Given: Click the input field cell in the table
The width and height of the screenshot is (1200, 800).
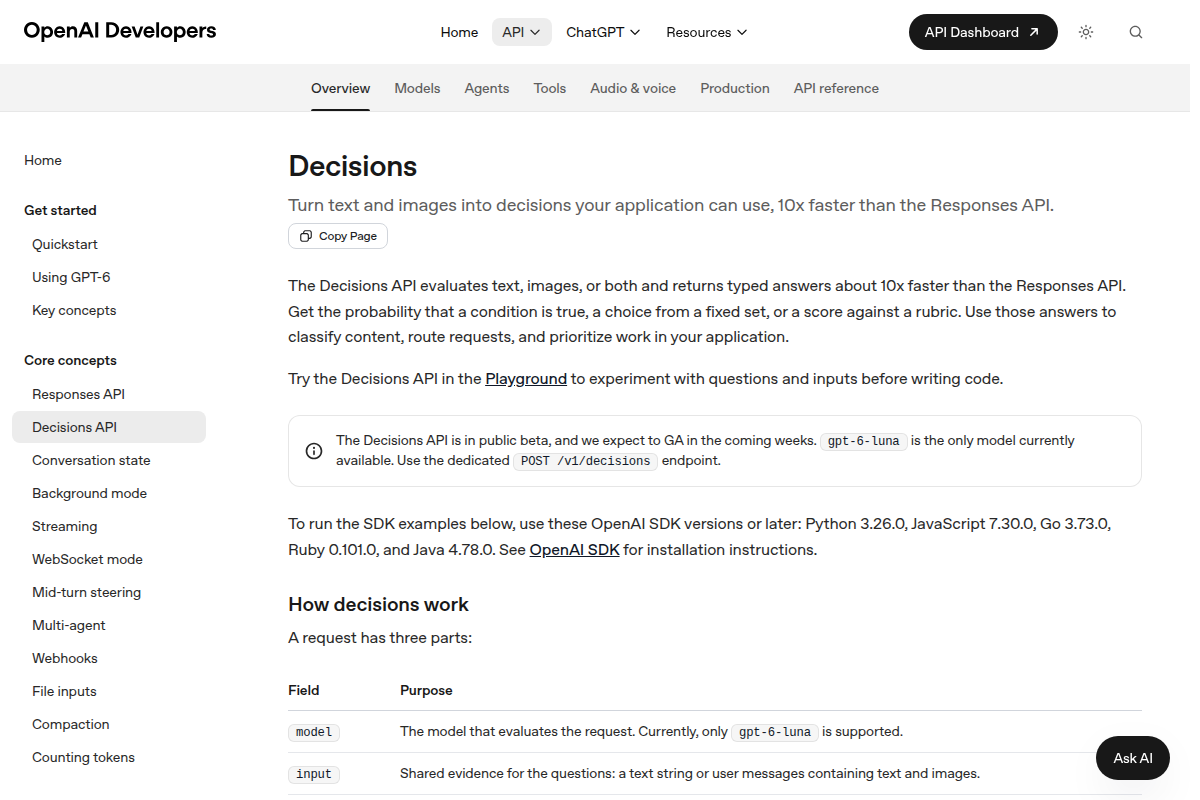Looking at the screenshot, I should (314, 774).
